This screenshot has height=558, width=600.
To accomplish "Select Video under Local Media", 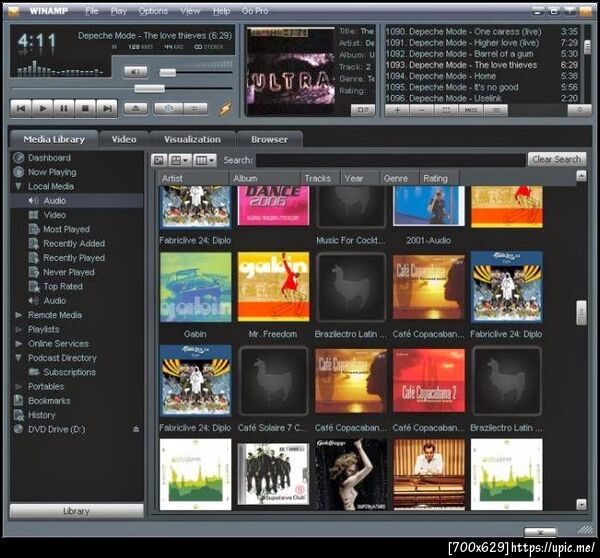I will (x=54, y=215).
